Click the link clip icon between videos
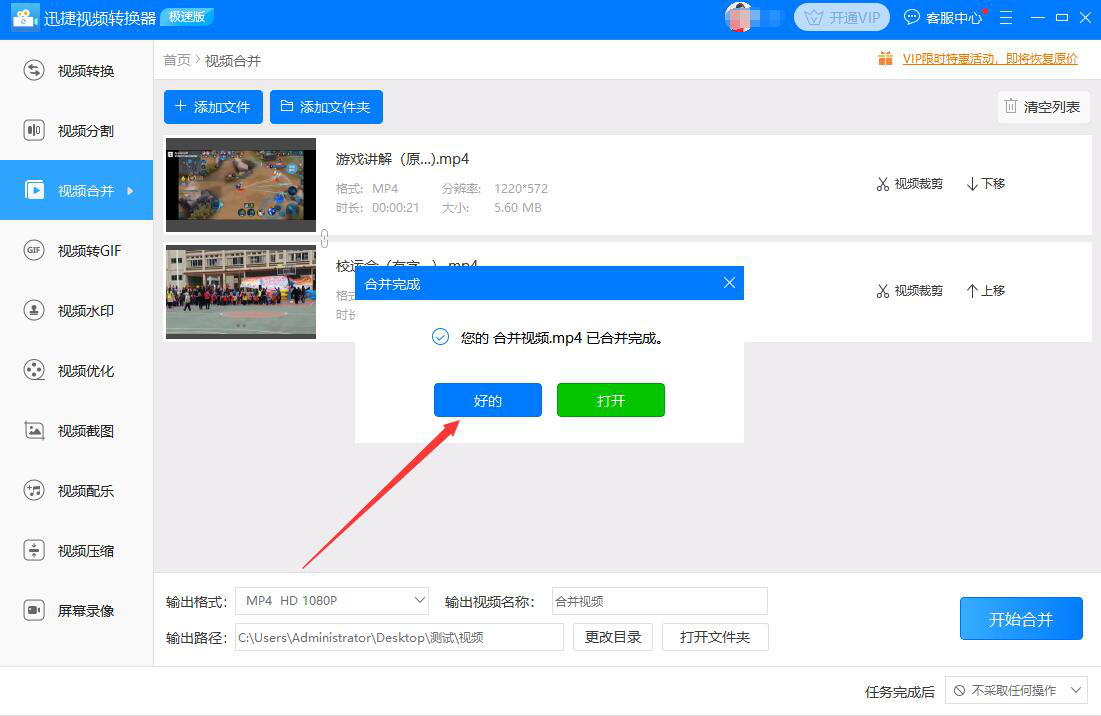 (x=324, y=239)
